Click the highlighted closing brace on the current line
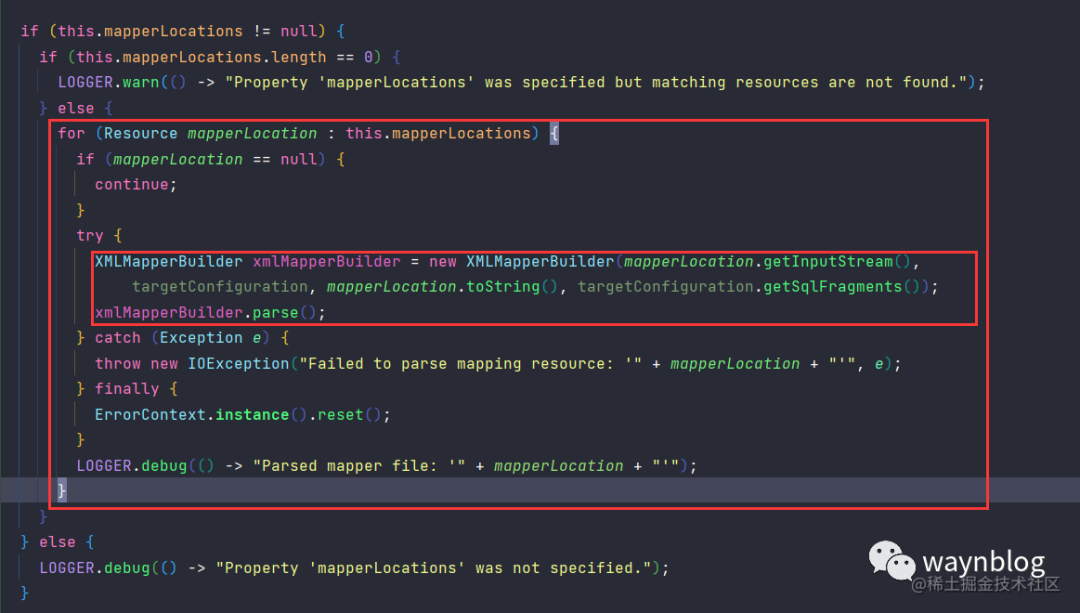This screenshot has width=1080, height=613. 62,490
